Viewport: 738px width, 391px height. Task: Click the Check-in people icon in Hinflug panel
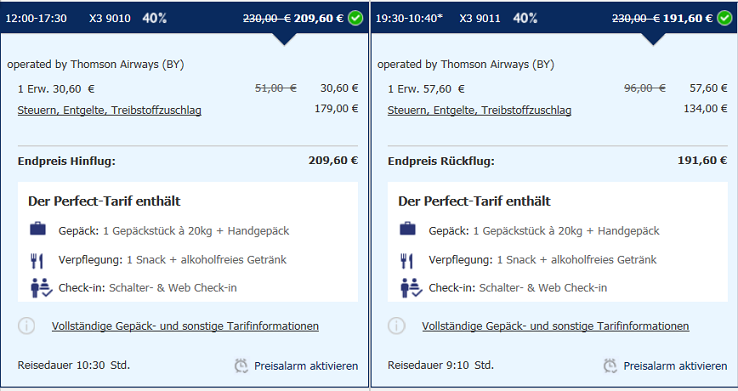pyautogui.click(x=41, y=287)
